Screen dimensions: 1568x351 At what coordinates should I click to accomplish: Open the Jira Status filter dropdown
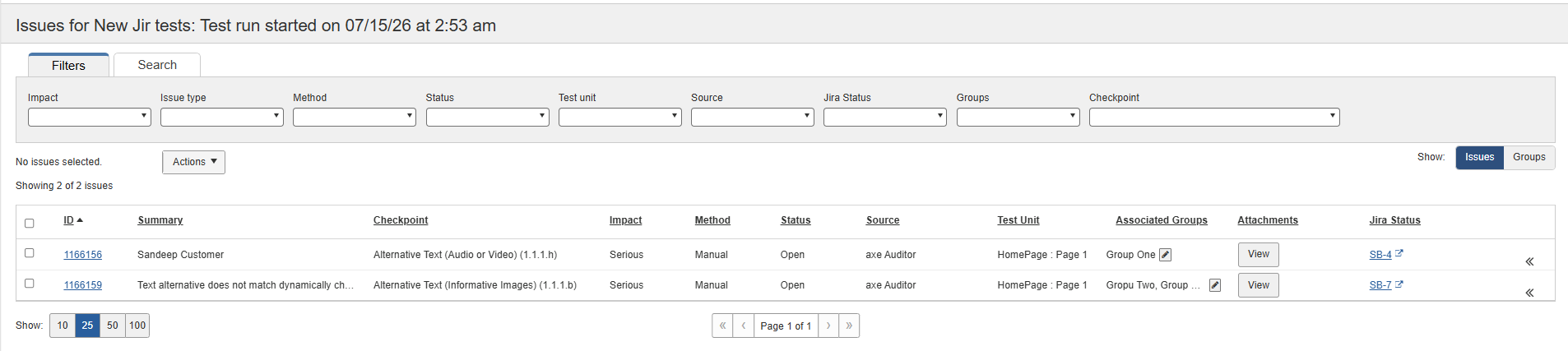885,117
